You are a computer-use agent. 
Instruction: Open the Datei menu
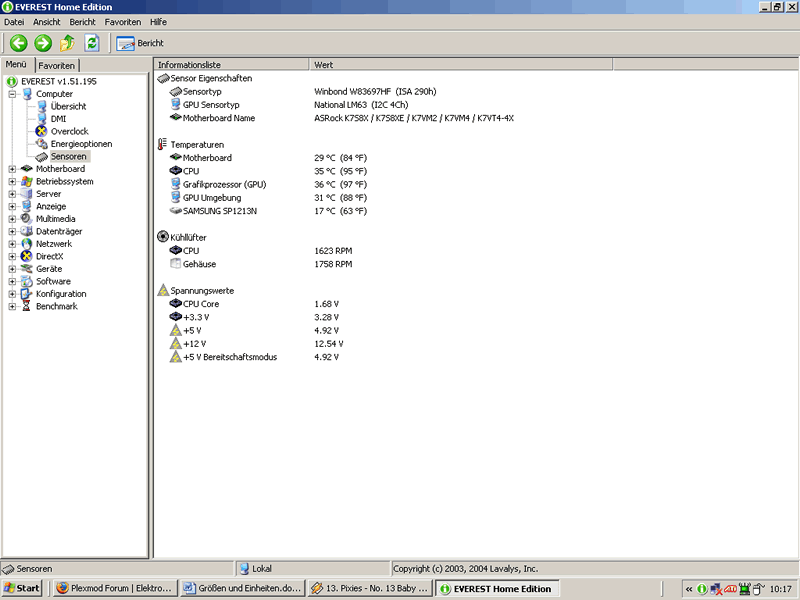tap(14, 21)
